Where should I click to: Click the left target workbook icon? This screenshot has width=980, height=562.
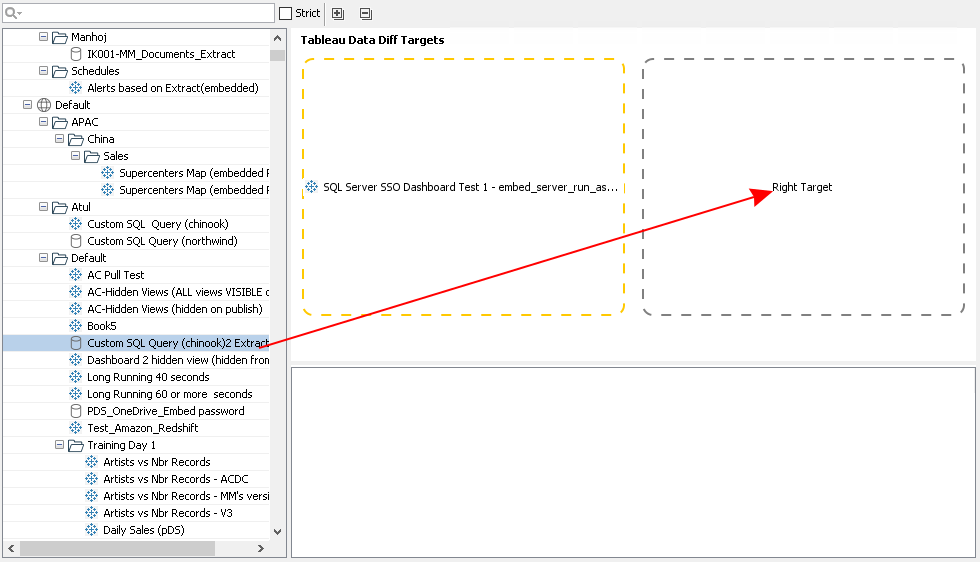tap(311, 186)
